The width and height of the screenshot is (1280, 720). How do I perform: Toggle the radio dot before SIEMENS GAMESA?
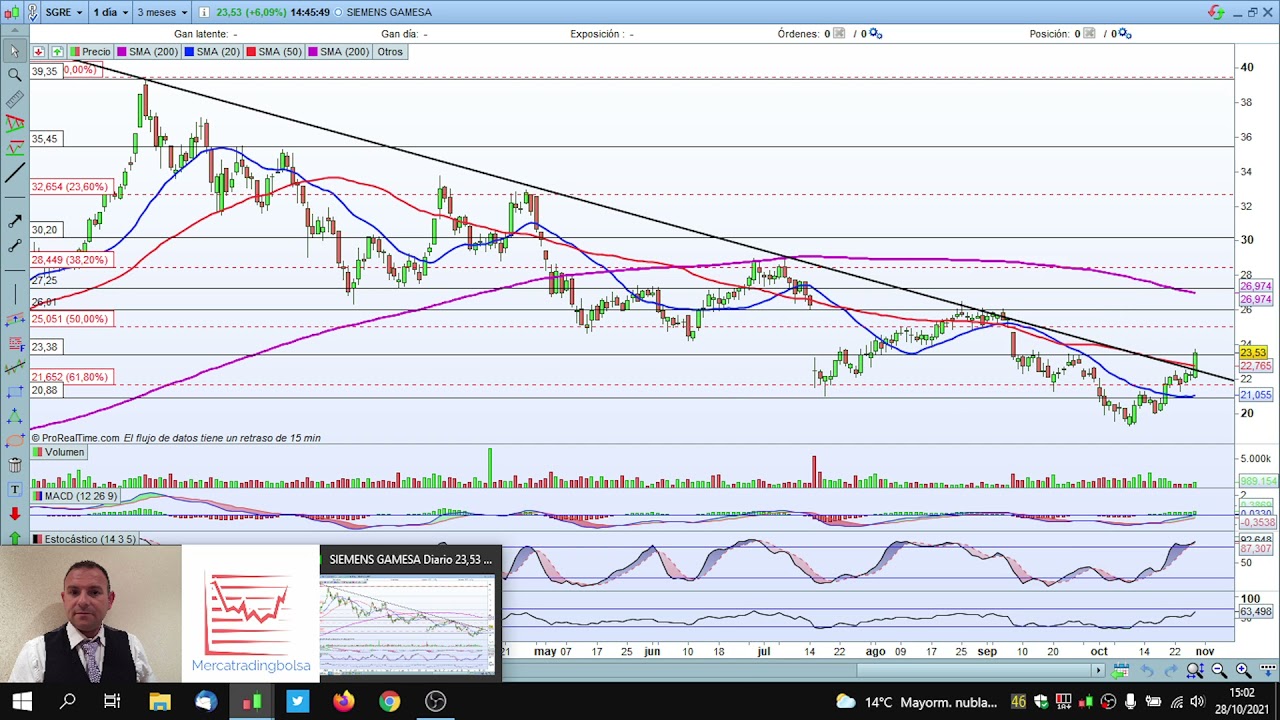338,12
